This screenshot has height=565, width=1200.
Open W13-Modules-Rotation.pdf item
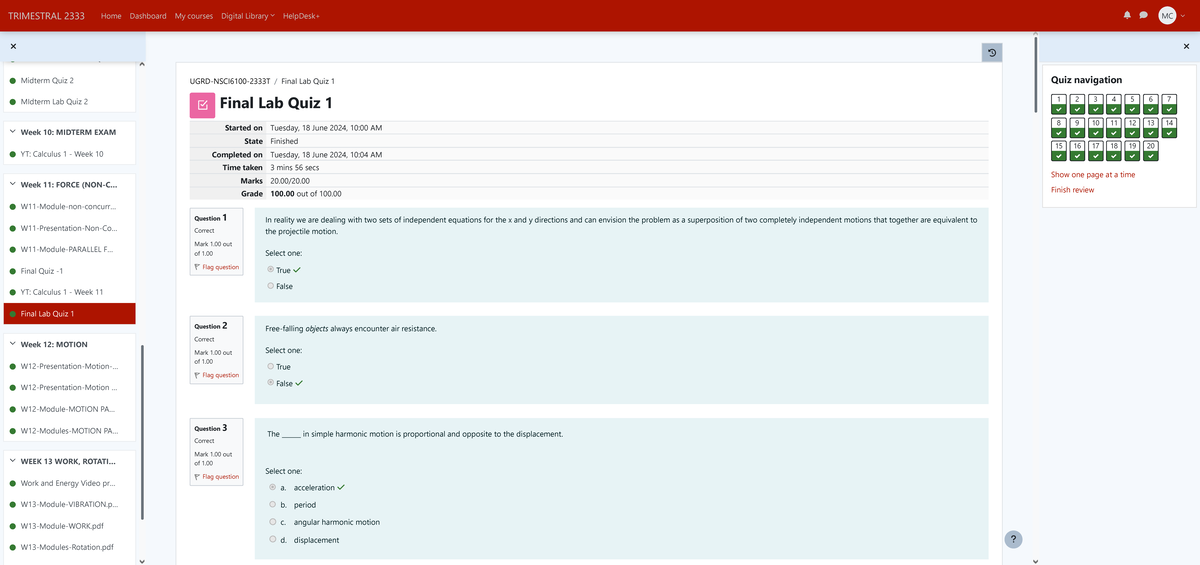67,547
